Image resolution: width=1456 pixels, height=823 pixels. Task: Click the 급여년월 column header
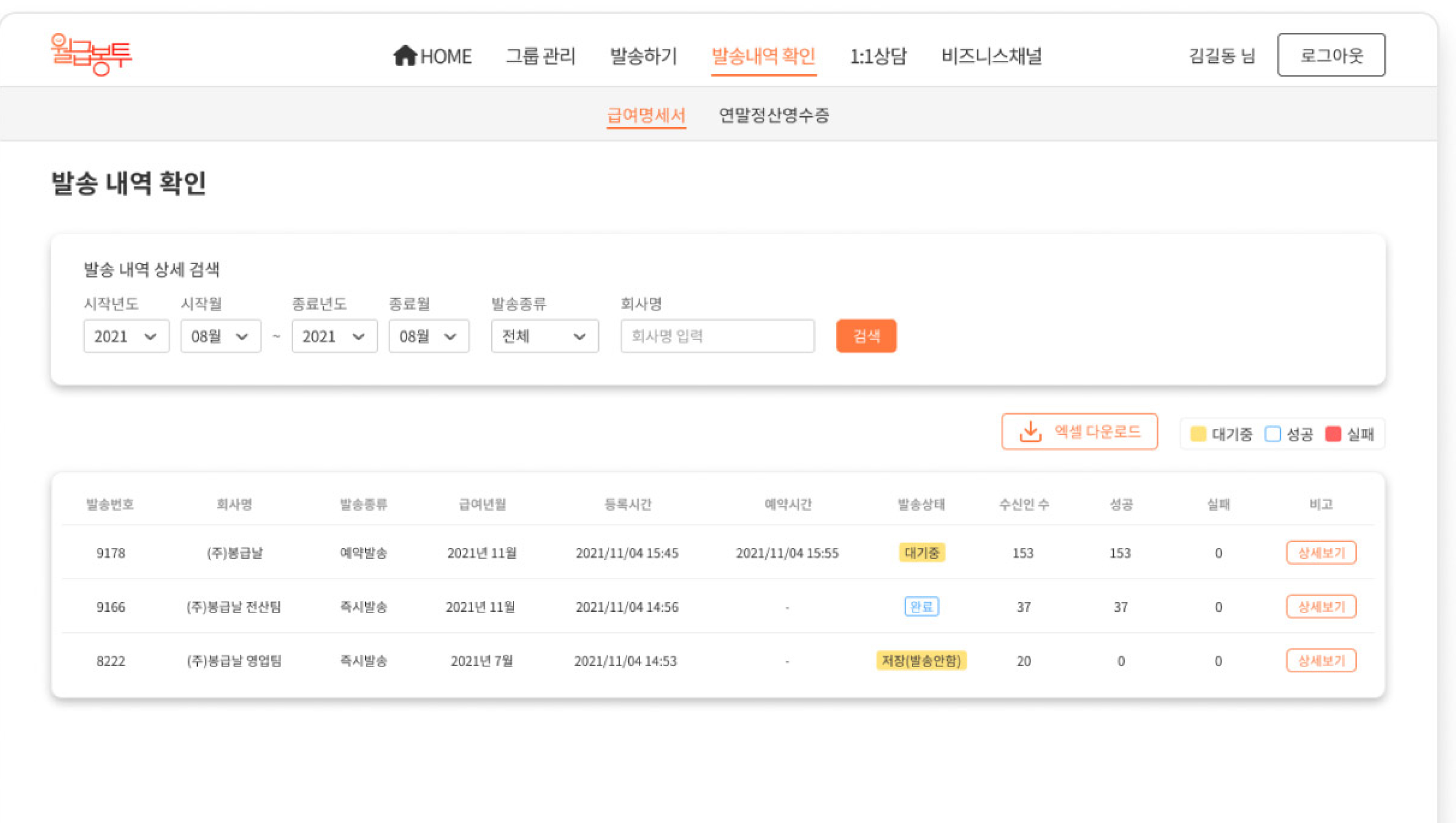482,504
